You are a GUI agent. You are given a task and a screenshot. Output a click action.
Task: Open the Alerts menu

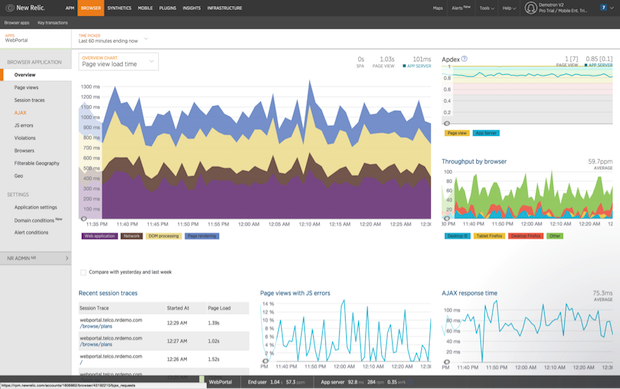(x=461, y=8)
